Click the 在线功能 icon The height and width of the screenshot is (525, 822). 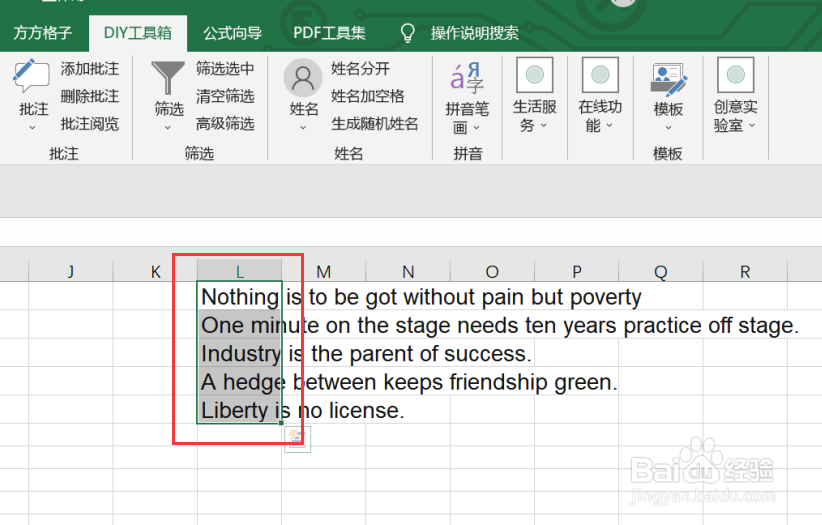pos(600,75)
